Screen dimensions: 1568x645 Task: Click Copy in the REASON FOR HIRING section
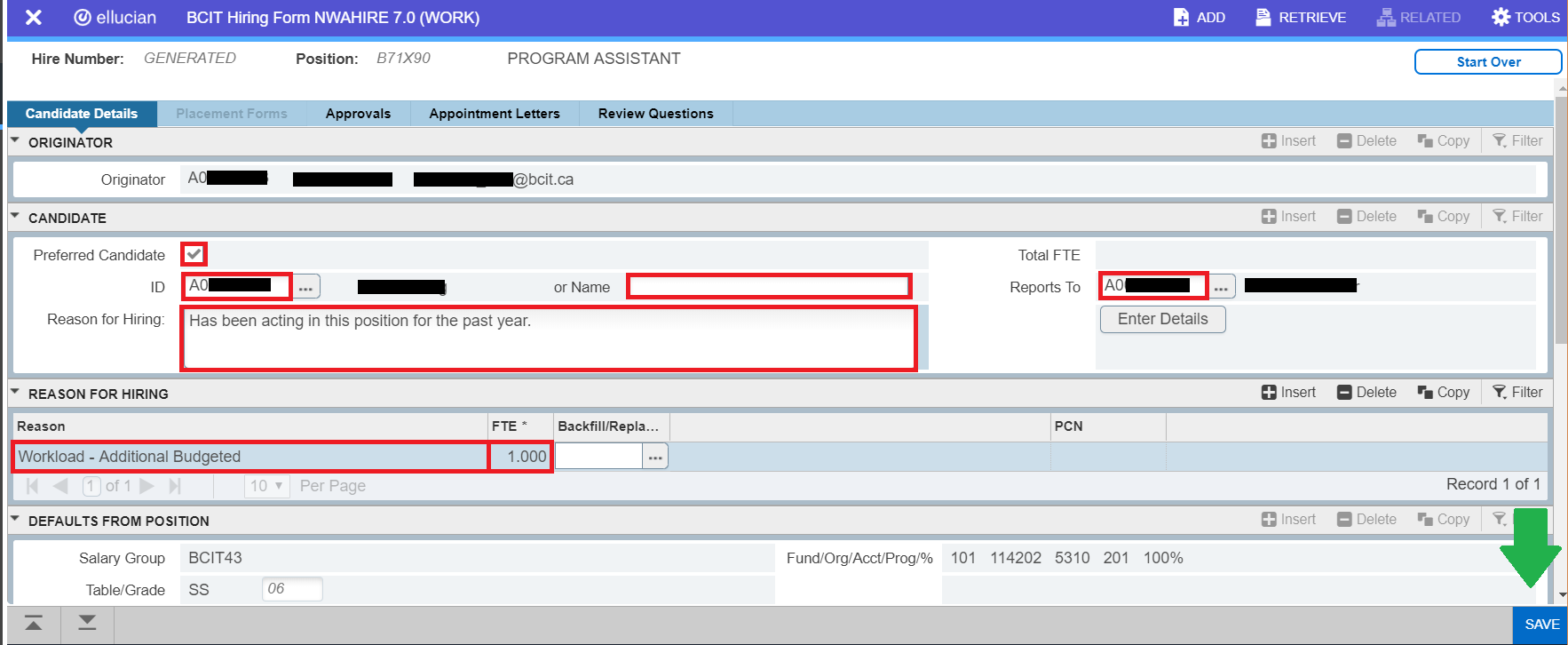(x=1443, y=392)
